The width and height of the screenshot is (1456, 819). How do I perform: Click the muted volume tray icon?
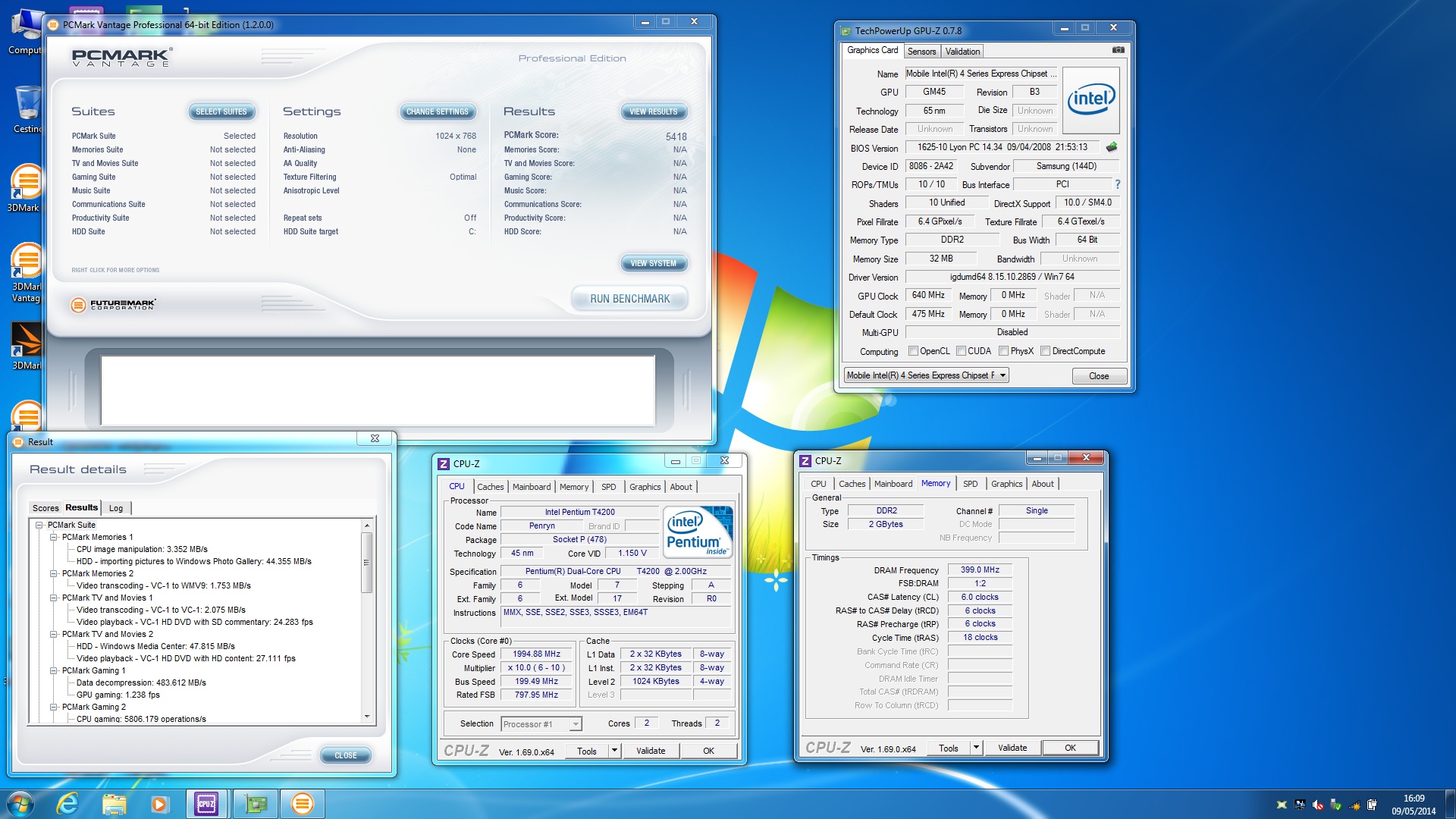[x=1318, y=805]
